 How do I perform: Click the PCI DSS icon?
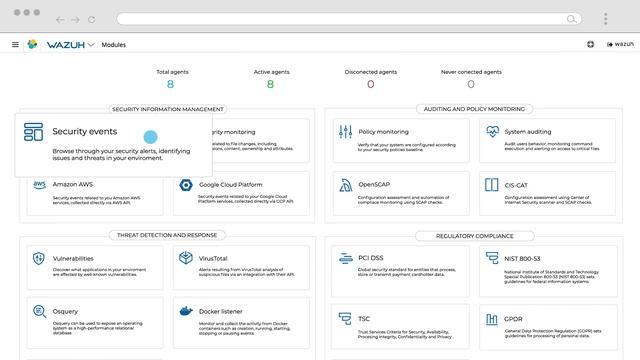(x=346, y=258)
